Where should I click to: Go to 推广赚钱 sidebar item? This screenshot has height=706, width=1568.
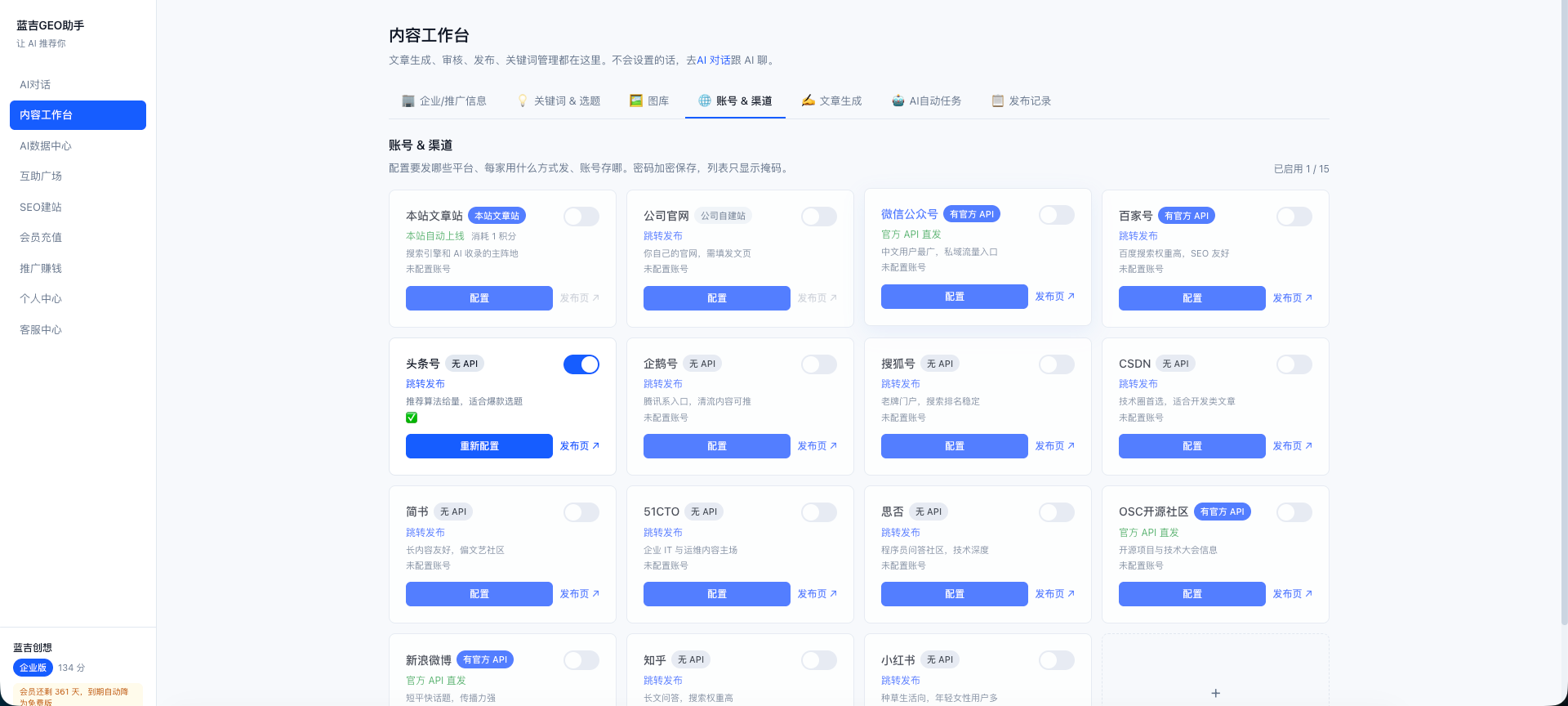coord(78,268)
